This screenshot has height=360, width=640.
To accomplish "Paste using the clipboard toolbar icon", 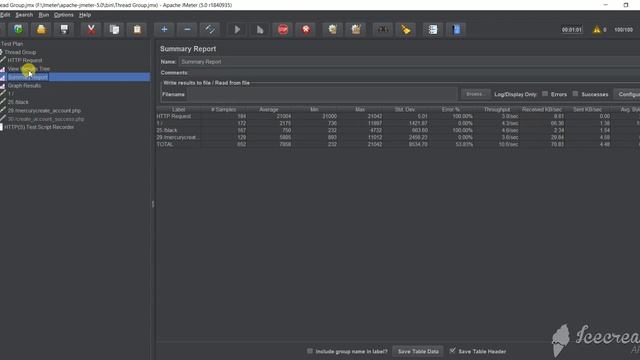I will [x=137, y=29].
